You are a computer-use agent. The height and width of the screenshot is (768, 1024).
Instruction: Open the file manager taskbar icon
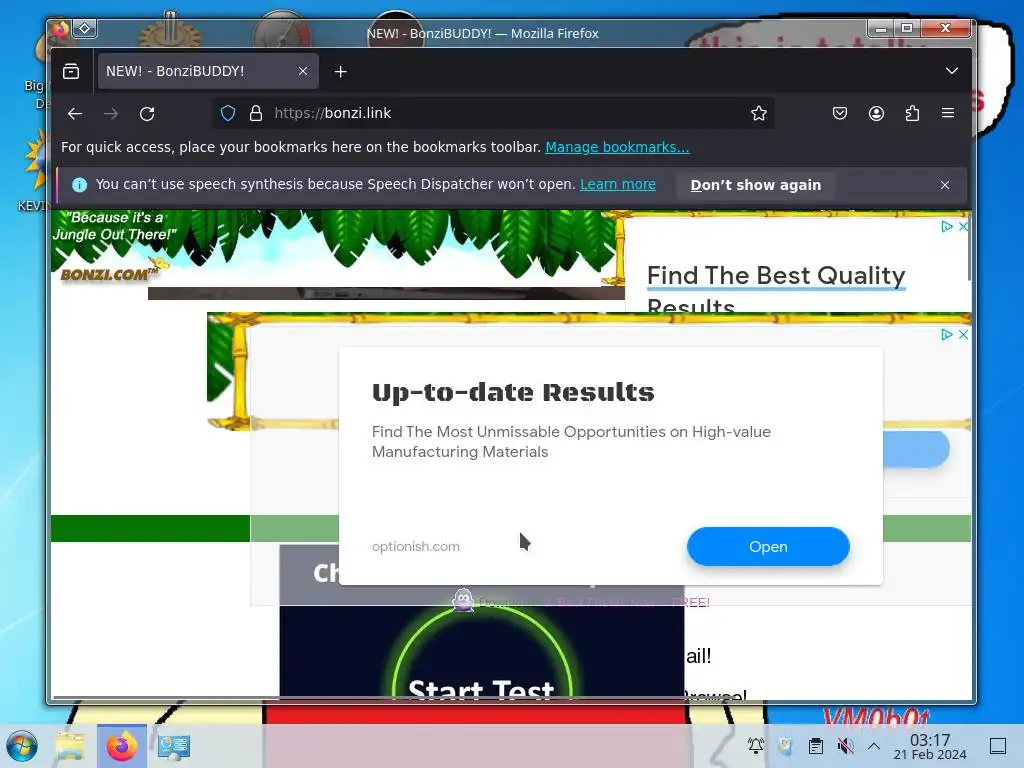click(70, 746)
